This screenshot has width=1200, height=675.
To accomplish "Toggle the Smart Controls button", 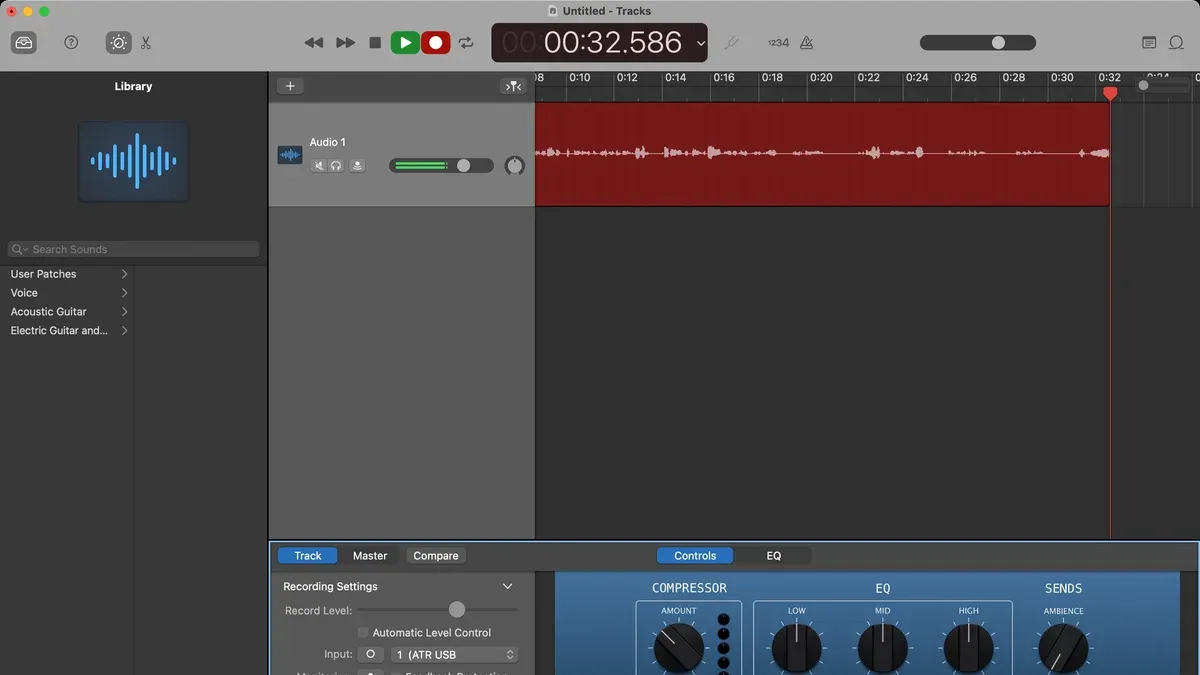I will tap(118, 43).
